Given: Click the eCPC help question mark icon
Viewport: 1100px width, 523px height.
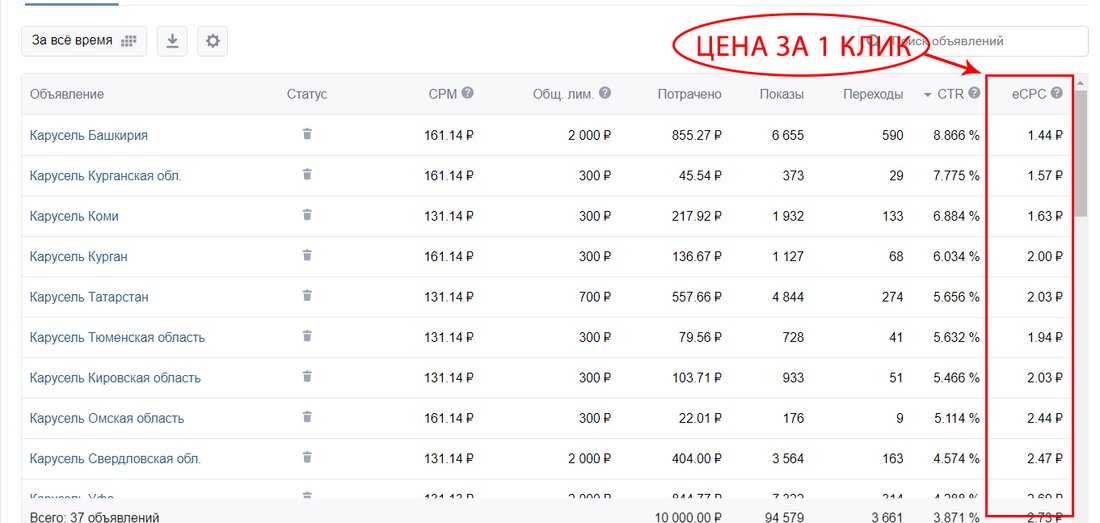Looking at the screenshot, I should pyautogui.click(x=1056, y=93).
